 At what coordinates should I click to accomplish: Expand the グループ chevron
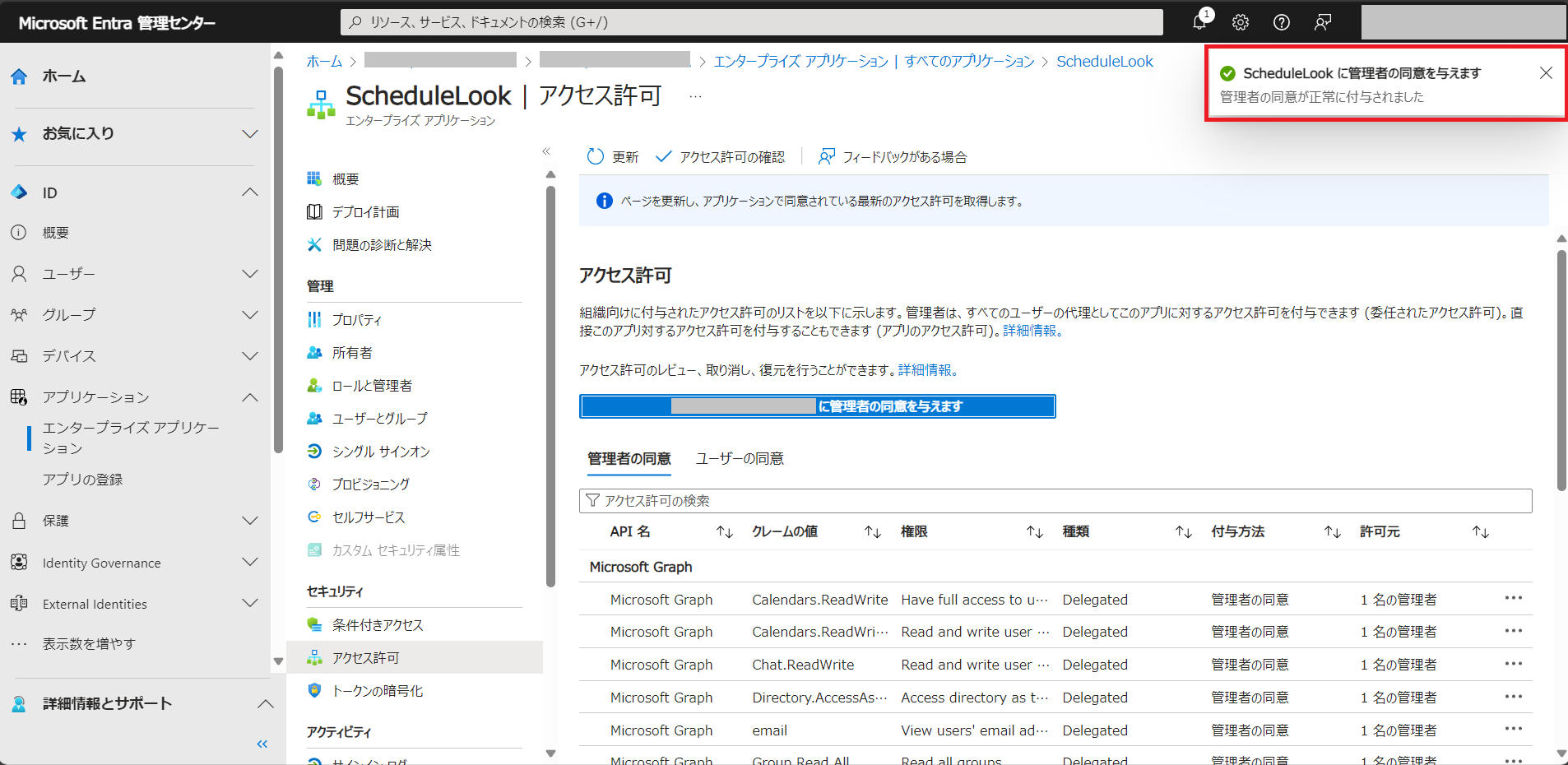point(250,315)
